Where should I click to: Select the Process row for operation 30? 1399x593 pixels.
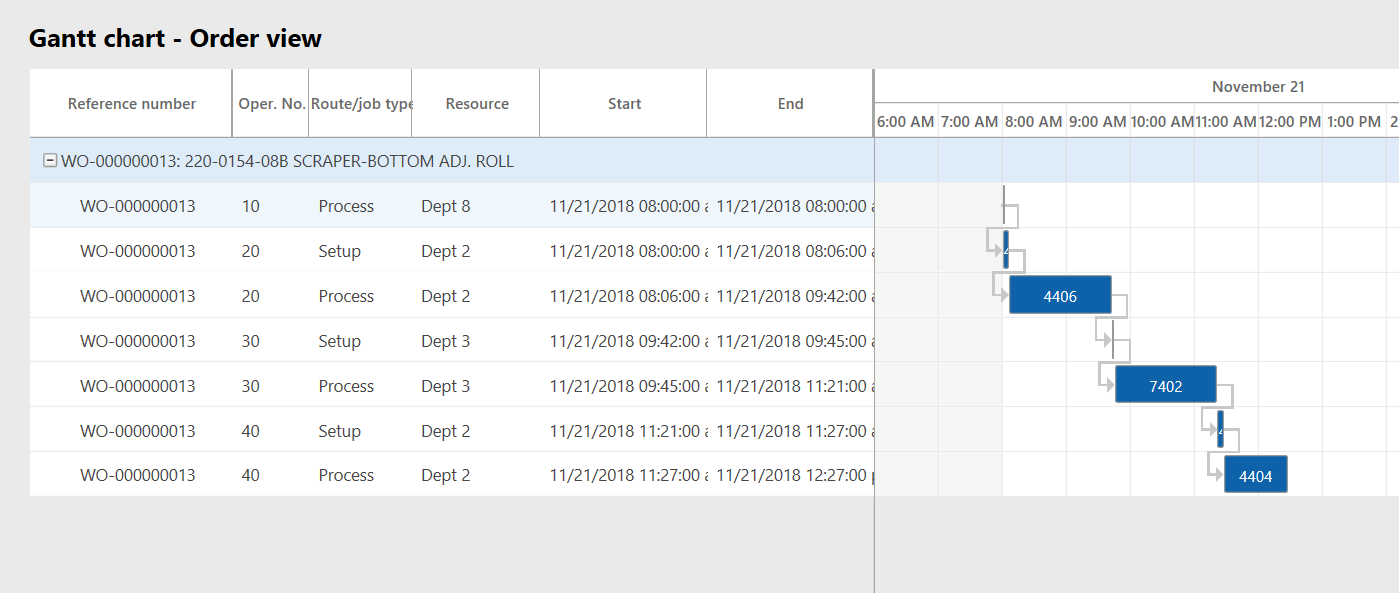(345, 385)
